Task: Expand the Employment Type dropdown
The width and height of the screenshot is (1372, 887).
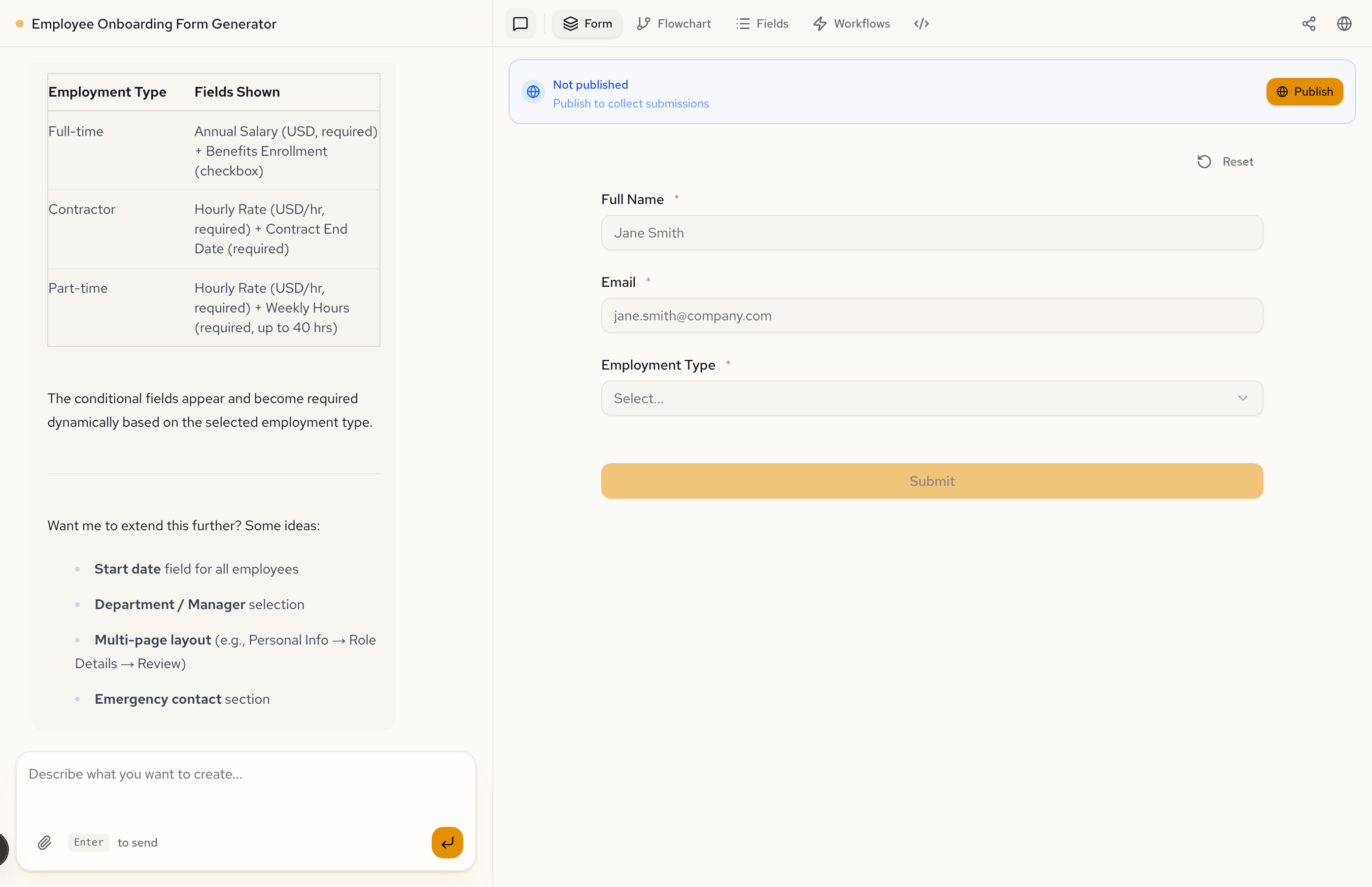Action: click(x=922, y=398)
